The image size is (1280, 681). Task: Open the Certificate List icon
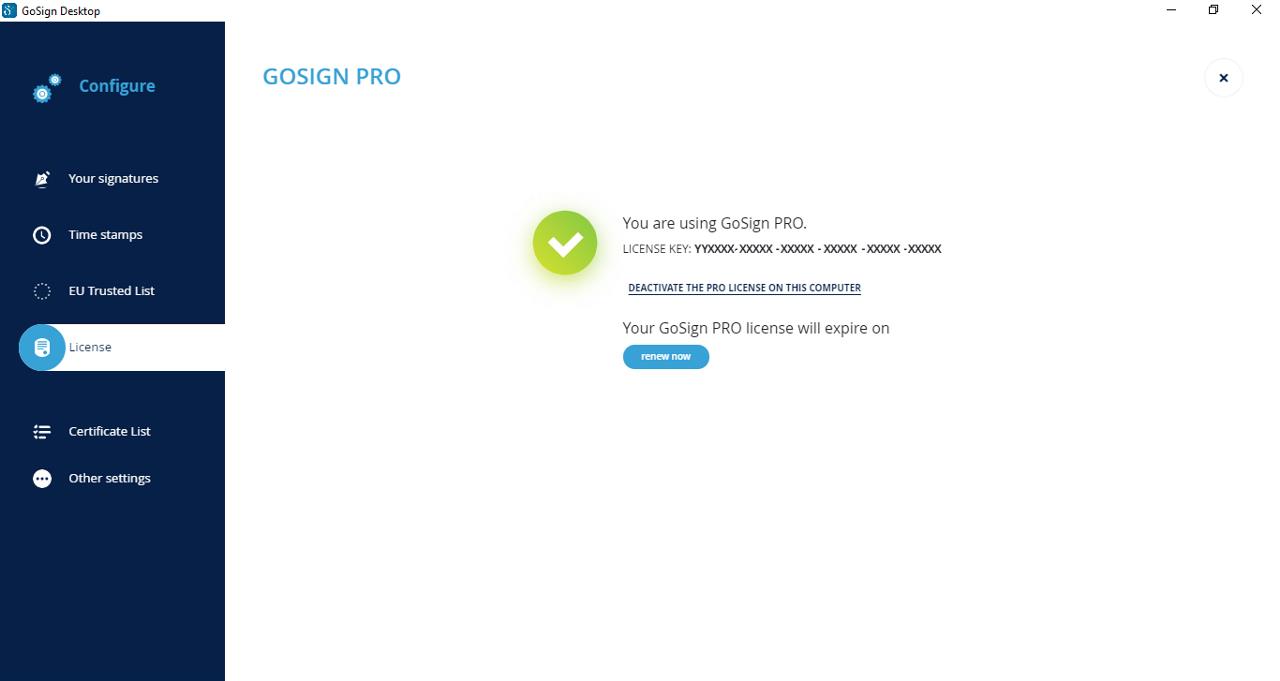(x=42, y=432)
